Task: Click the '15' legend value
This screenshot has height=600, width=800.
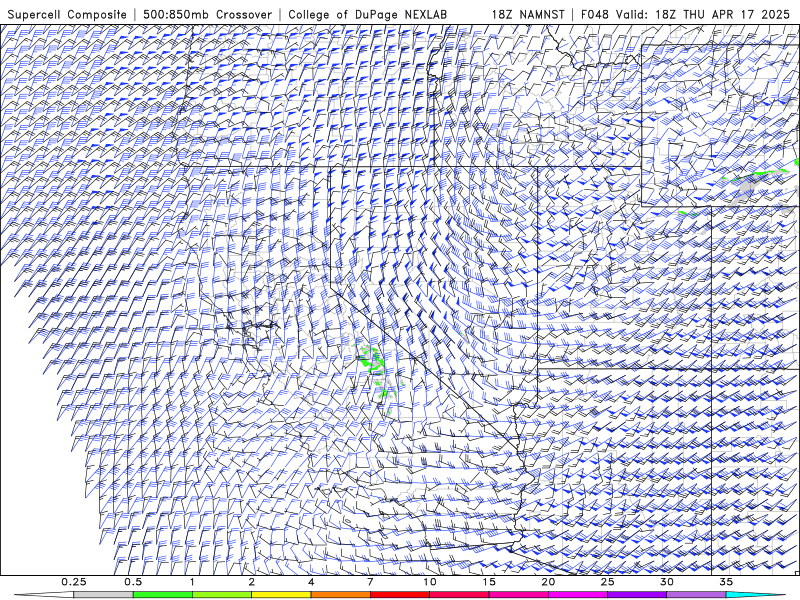Action: click(489, 582)
